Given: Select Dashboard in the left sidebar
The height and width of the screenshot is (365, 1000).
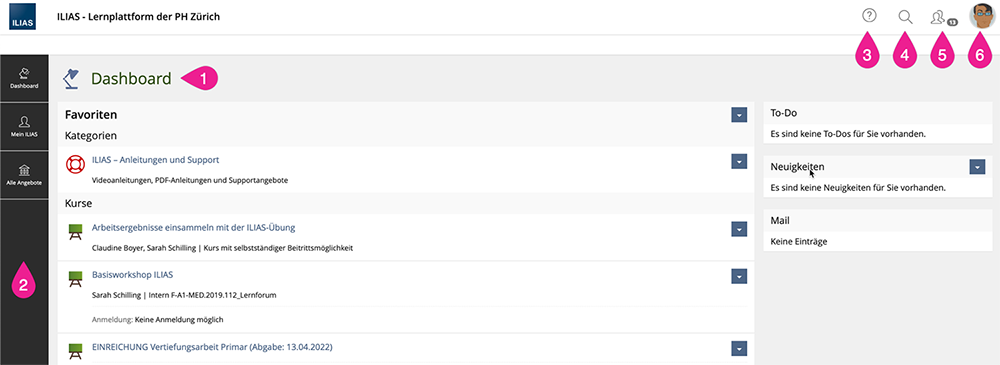Looking at the screenshot, I should click(24, 78).
